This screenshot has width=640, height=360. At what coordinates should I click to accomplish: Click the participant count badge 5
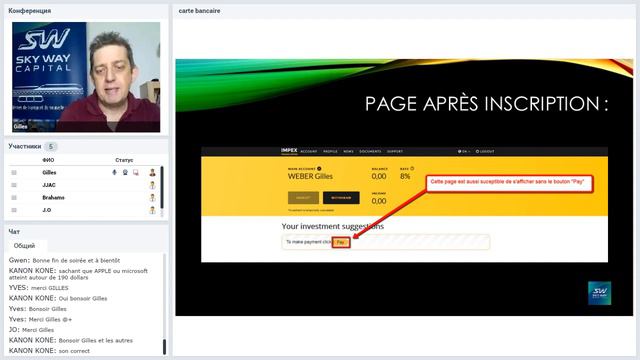click(x=51, y=147)
